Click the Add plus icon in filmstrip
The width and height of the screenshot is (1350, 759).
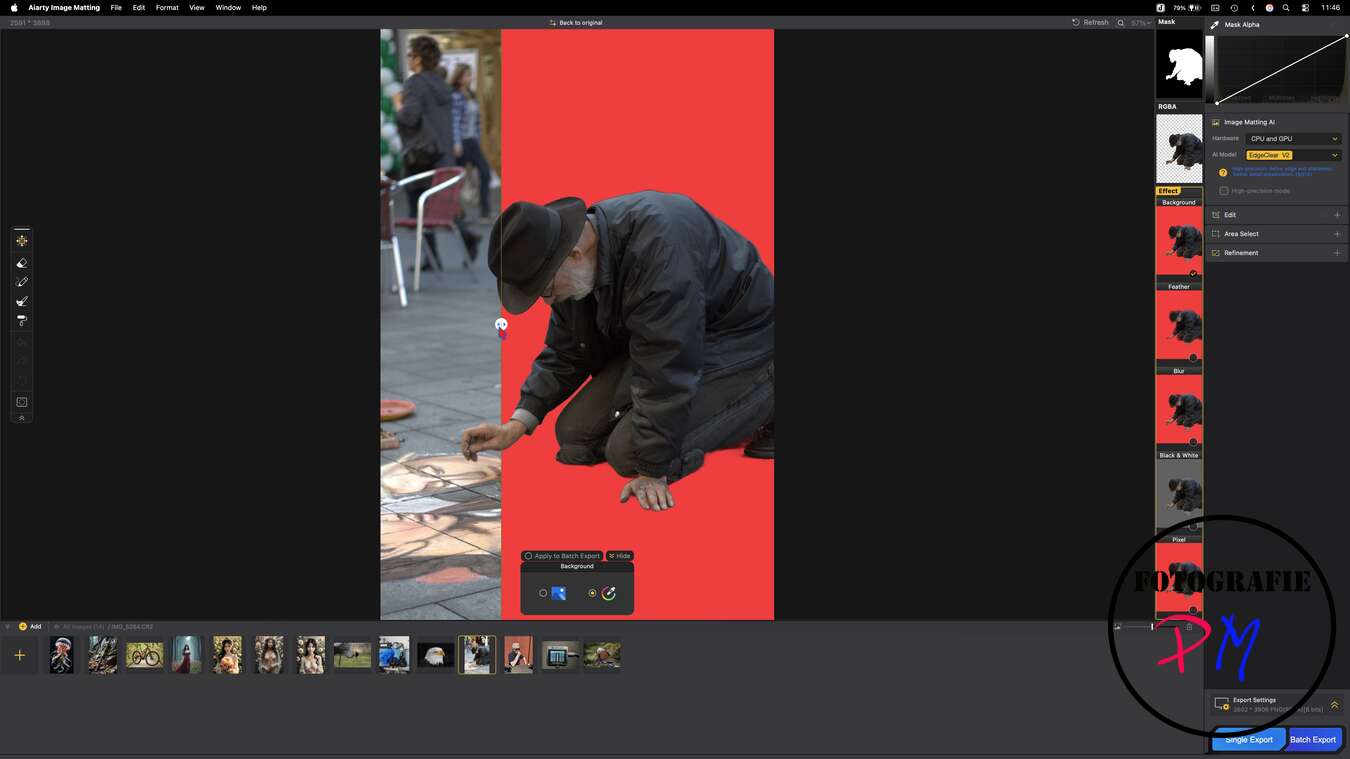point(19,655)
